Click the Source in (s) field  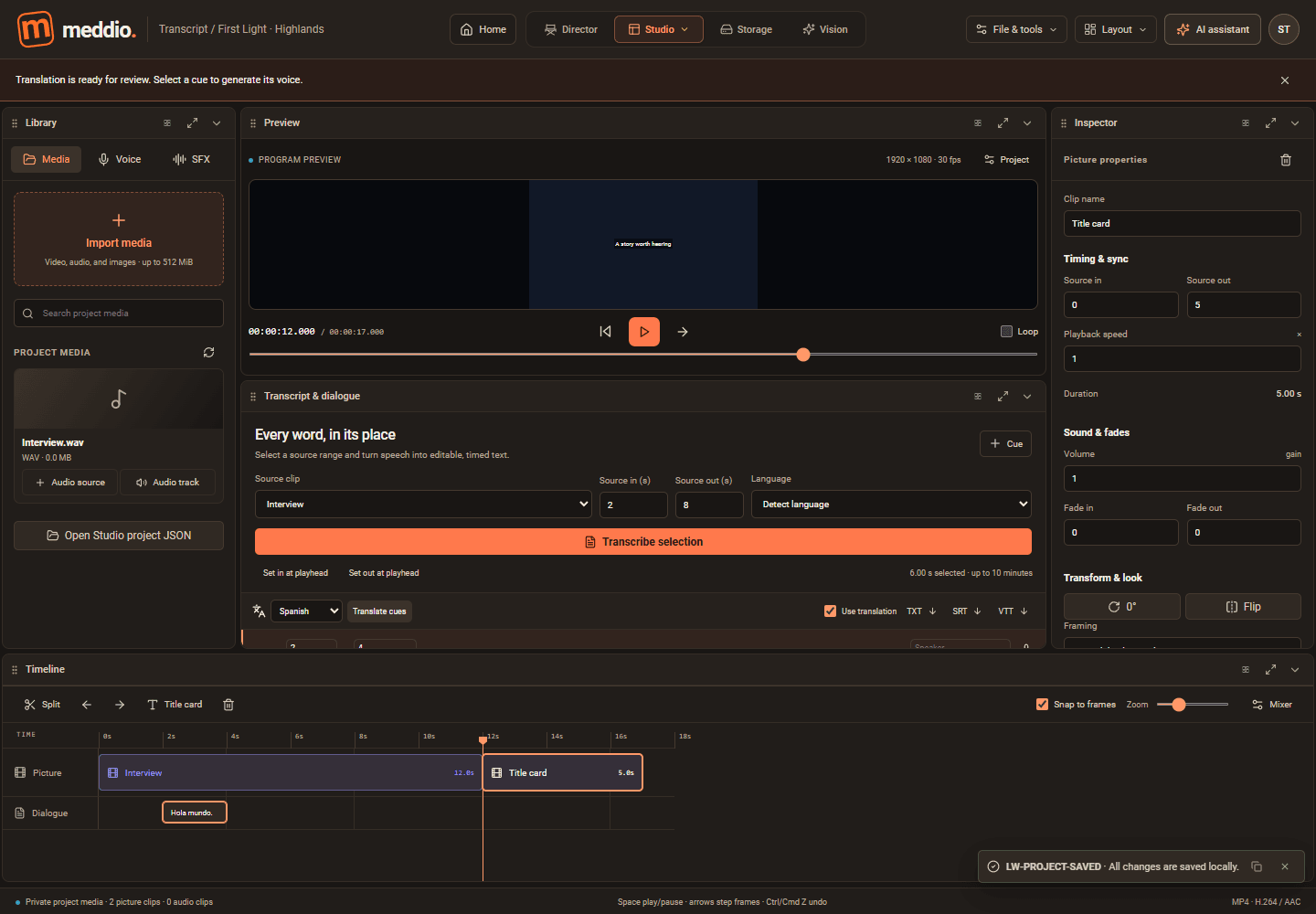pyautogui.click(x=633, y=505)
